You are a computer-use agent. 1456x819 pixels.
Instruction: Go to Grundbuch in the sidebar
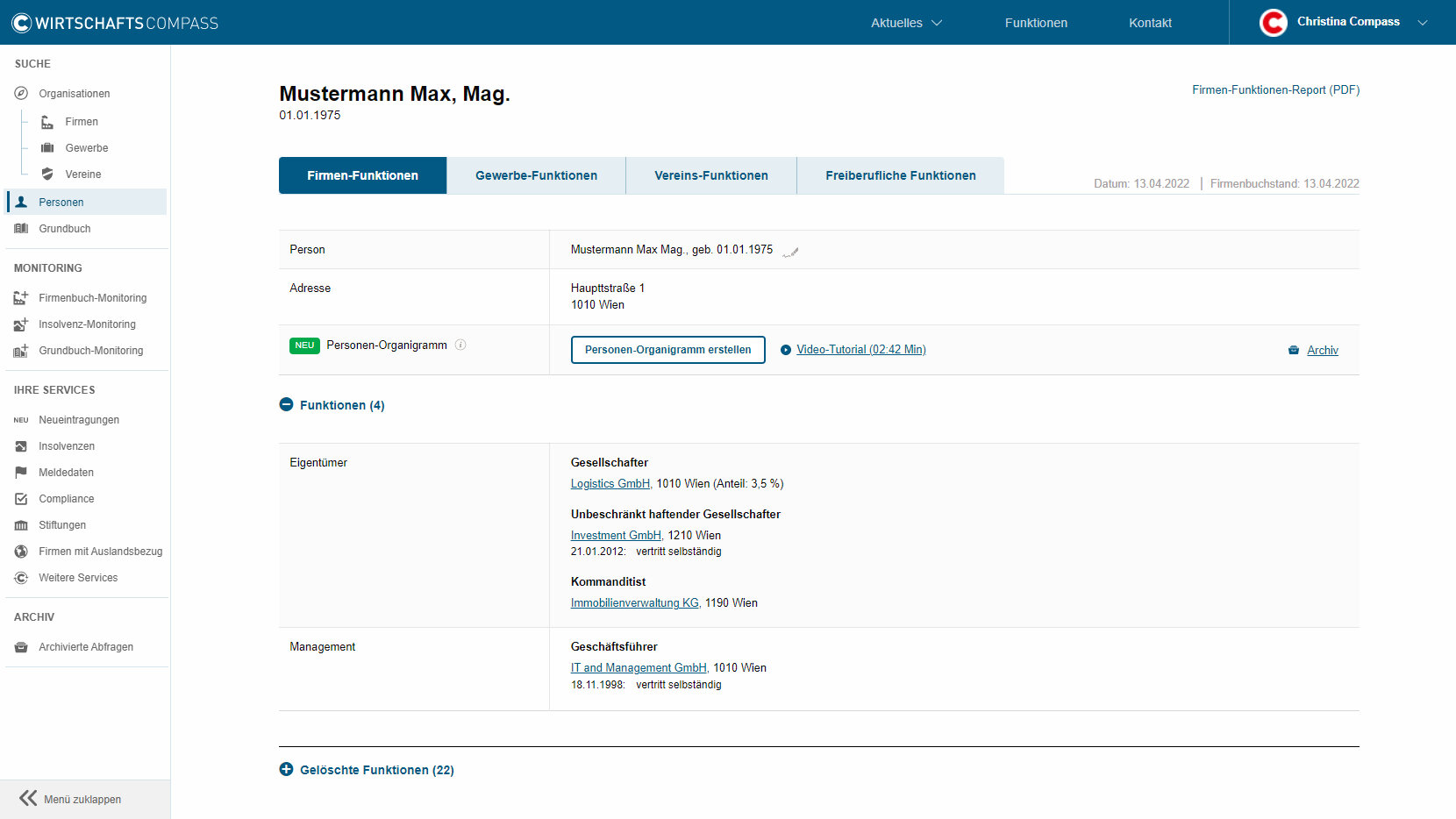pos(65,229)
